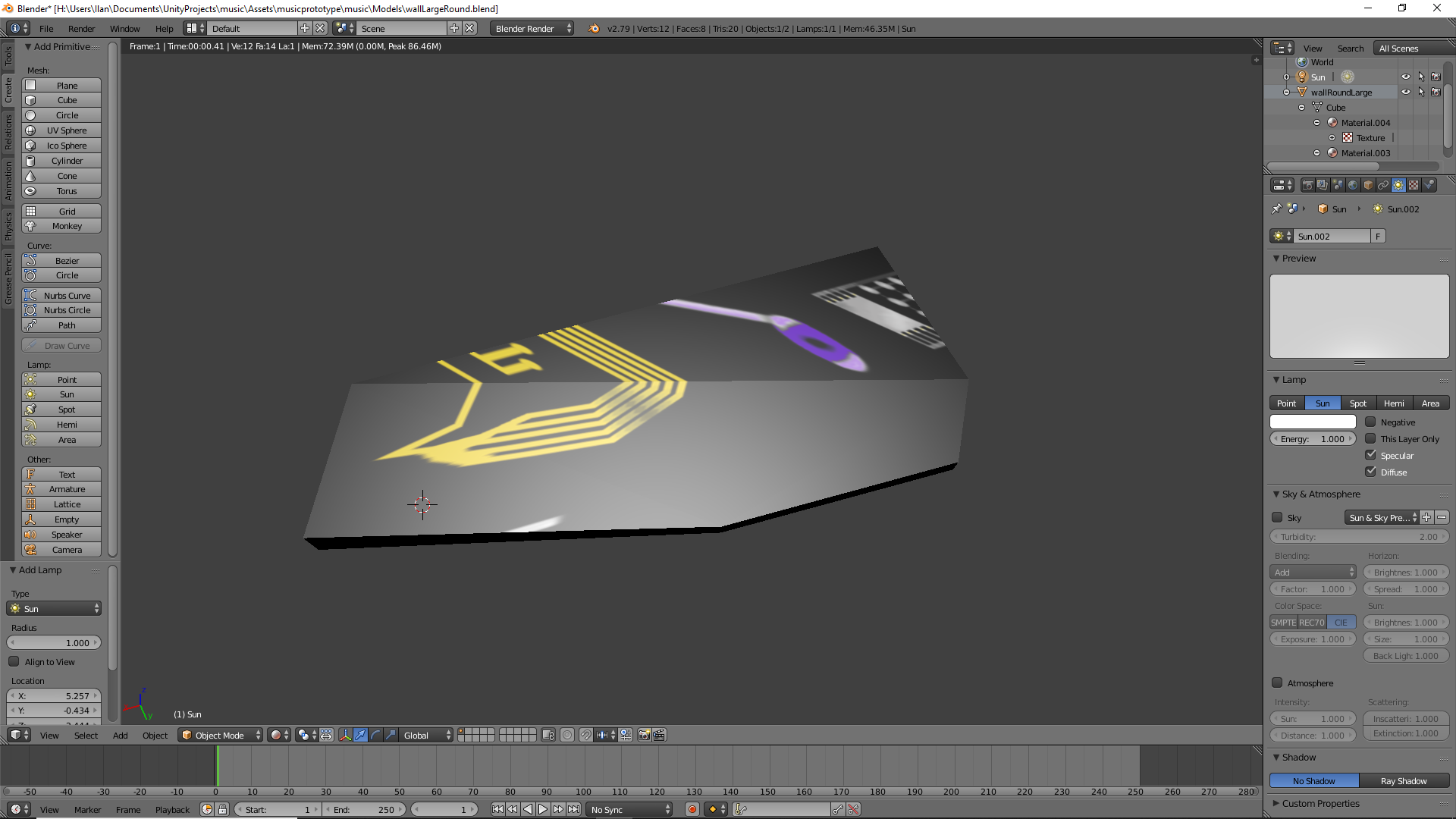
Task: Add a Torus mesh
Action: coord(61,191)
